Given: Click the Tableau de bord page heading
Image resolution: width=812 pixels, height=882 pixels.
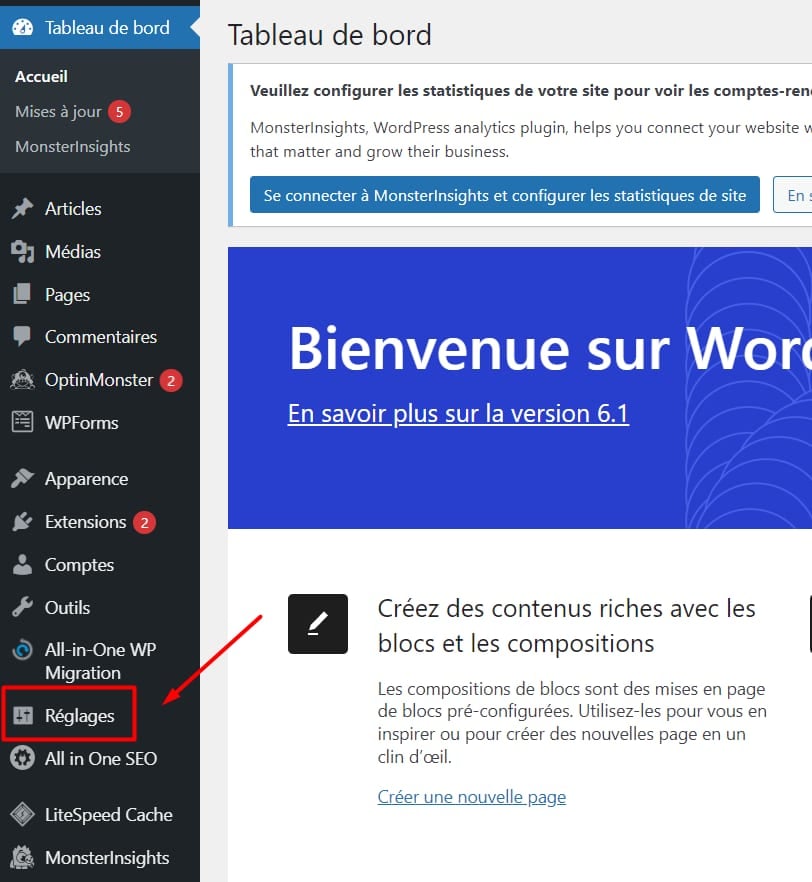Looking at the screenshot, I should (330, 35).
